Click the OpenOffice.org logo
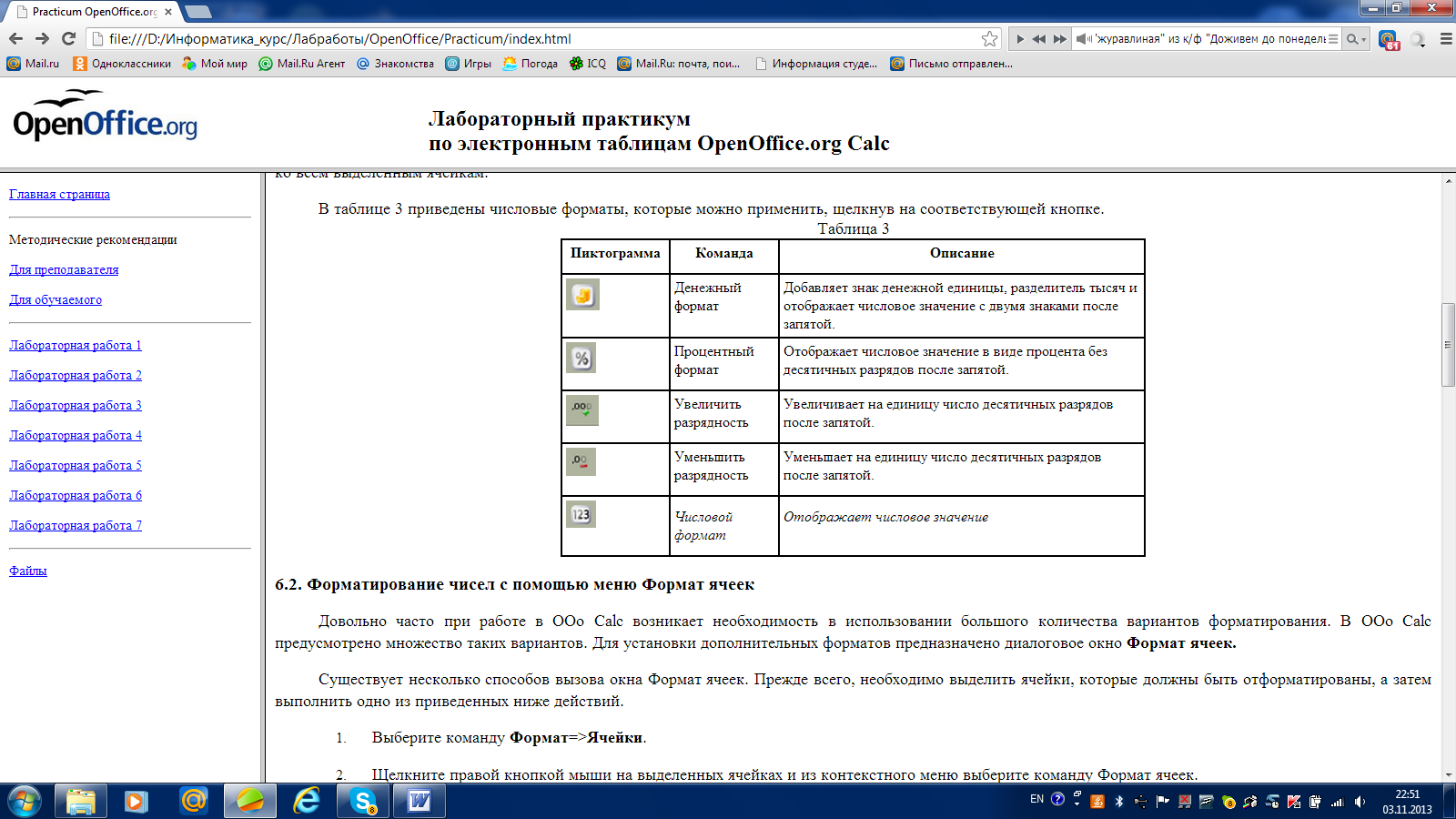This screenshot has width=1456, height=819. (105, 116)
